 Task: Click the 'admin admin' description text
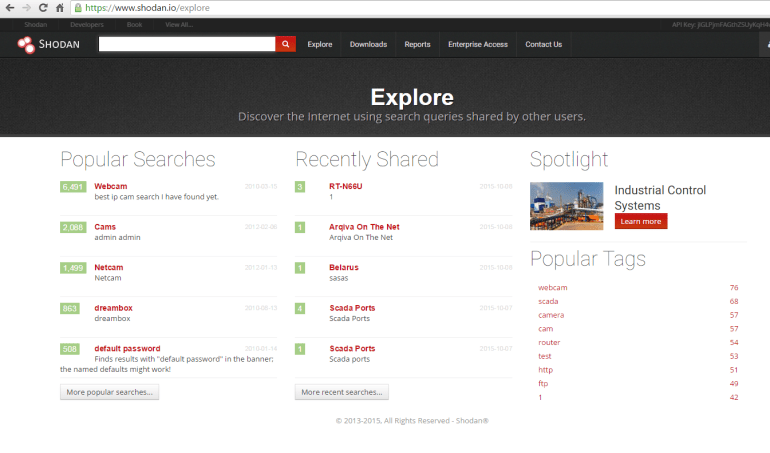pyautogui.click(x=117, y=237)
